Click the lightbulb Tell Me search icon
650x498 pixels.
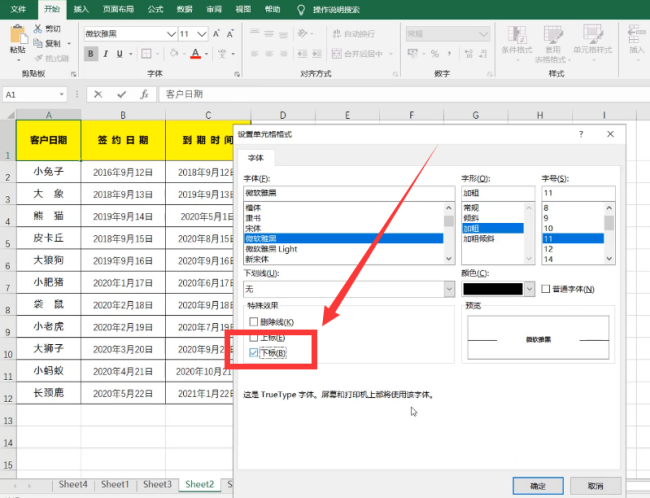(x=301, y=10)
